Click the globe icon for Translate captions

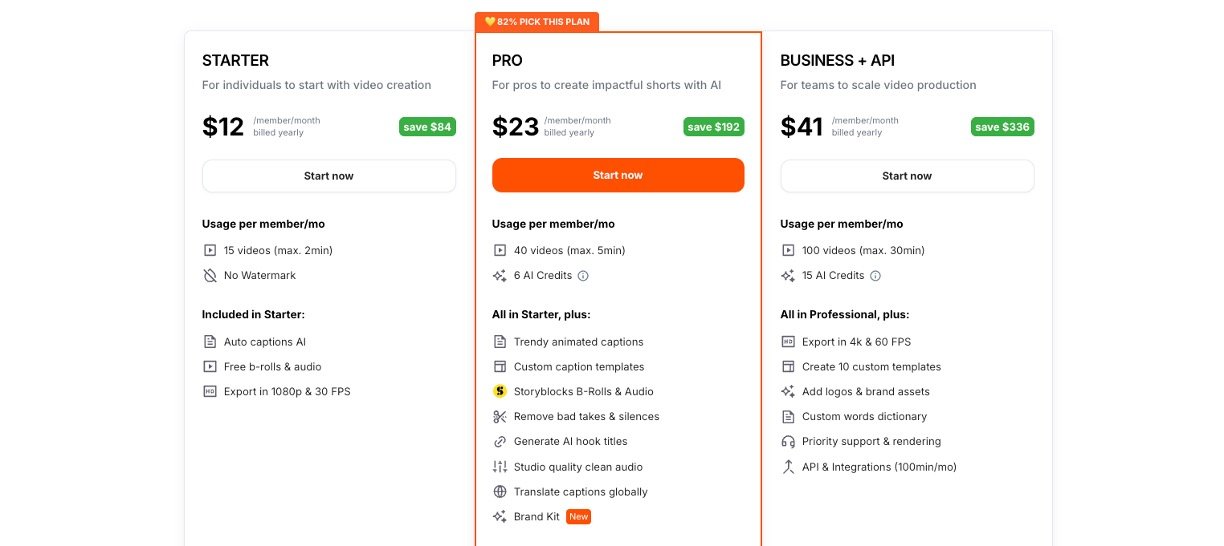click(x=500, y=492)
